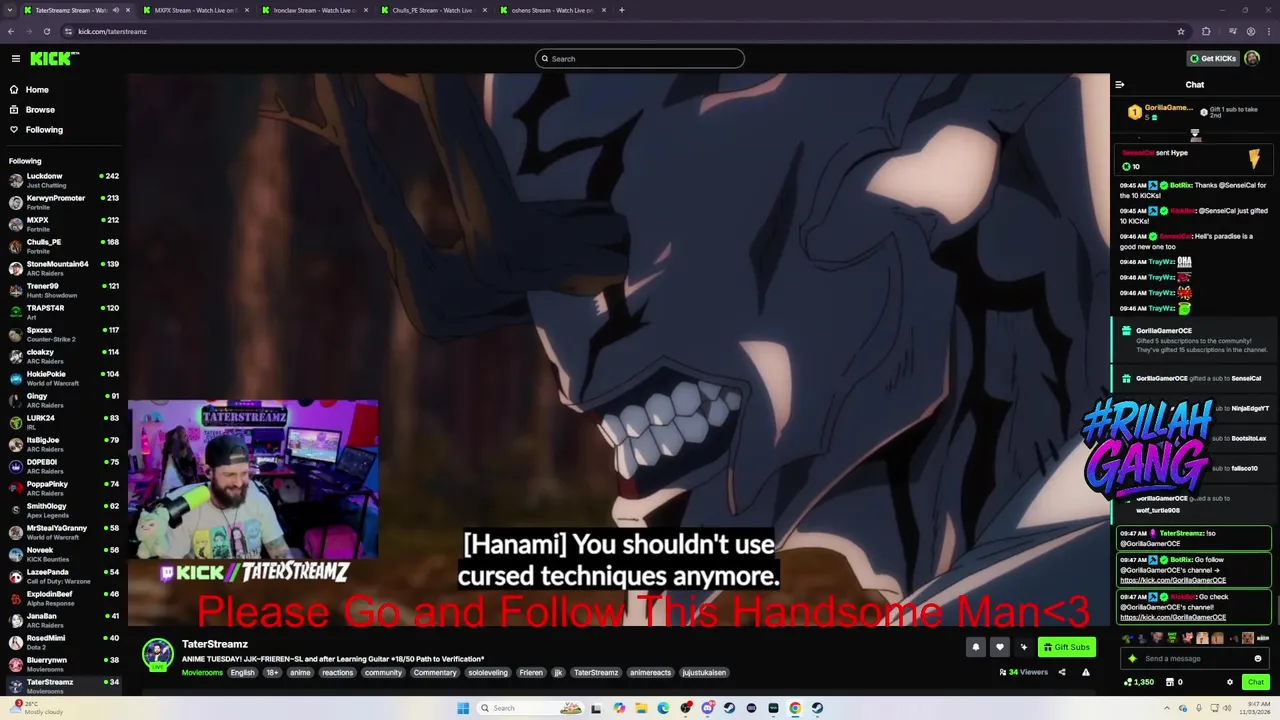
Task: Click the Send a message input
Action: pos(1195,658)
